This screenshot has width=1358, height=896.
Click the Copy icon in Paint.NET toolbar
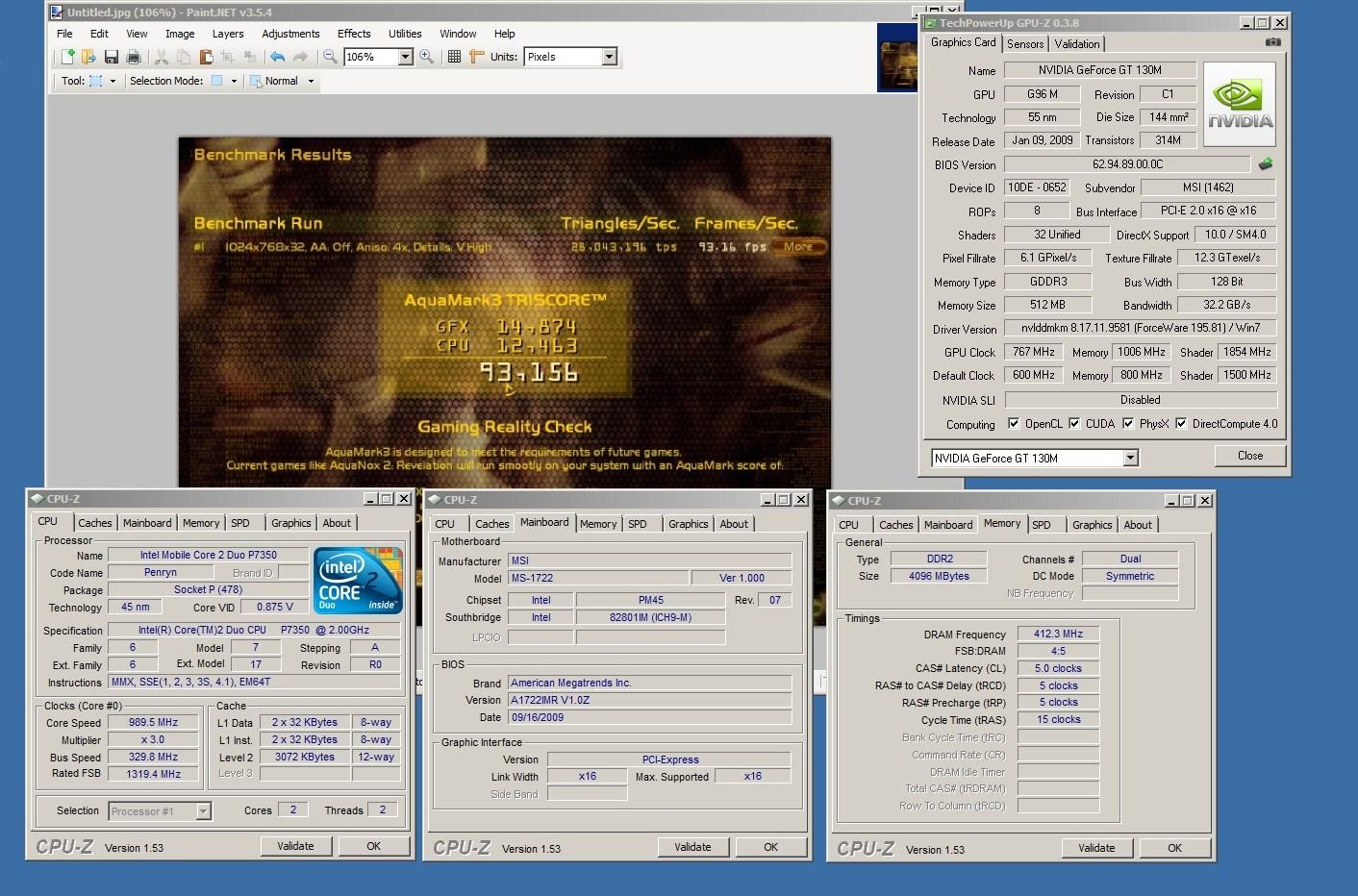pyautogui.click(x=184, y=57)
